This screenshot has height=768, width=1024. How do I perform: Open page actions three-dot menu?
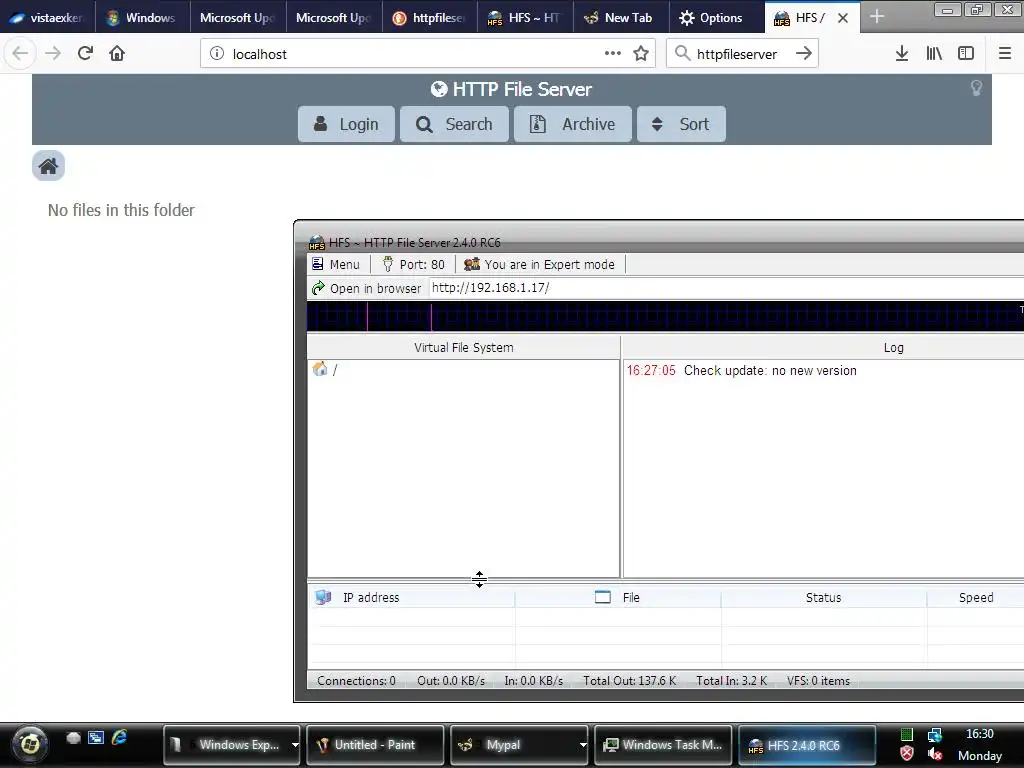point(613,54)
